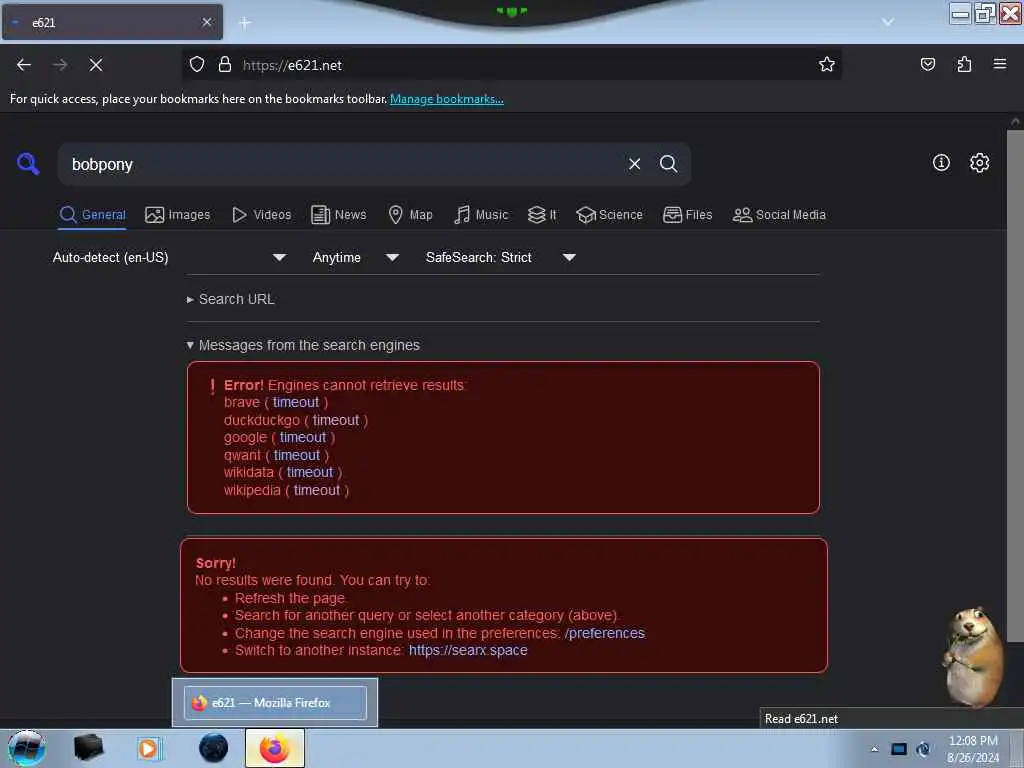This screenshot has width=1024, height=768.
Task: Click the monitor tray icon
Action: click(x=899, y=749)
